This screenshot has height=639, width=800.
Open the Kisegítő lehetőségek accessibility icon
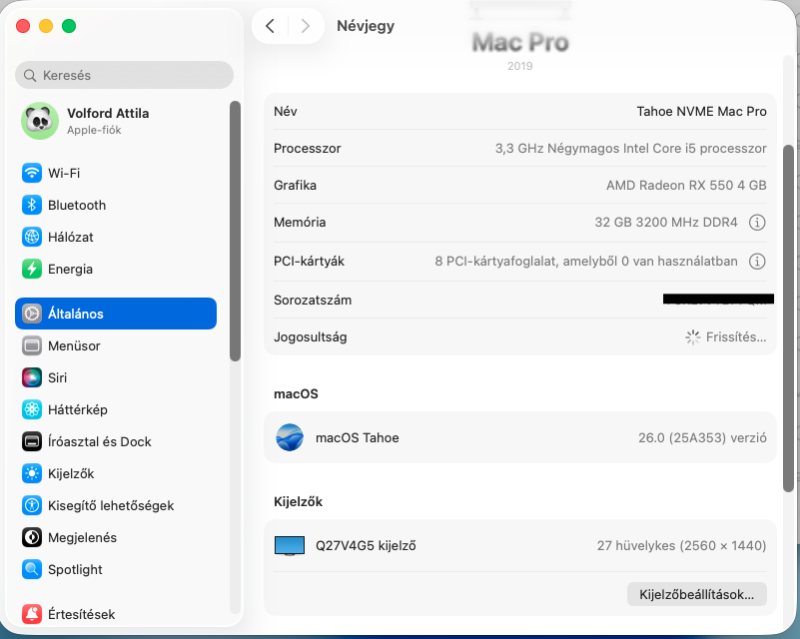click(32, 505)
